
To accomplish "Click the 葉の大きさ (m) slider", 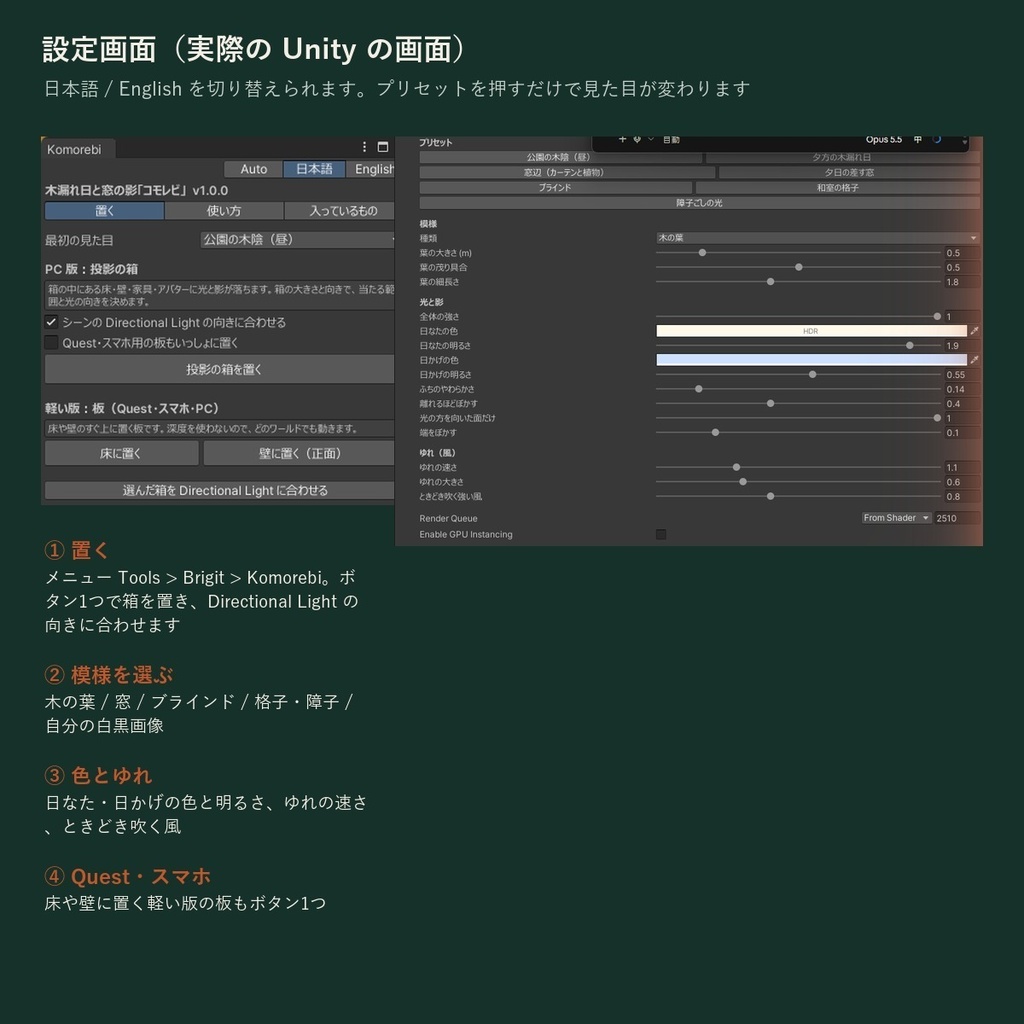I will [x=798, y=253].
